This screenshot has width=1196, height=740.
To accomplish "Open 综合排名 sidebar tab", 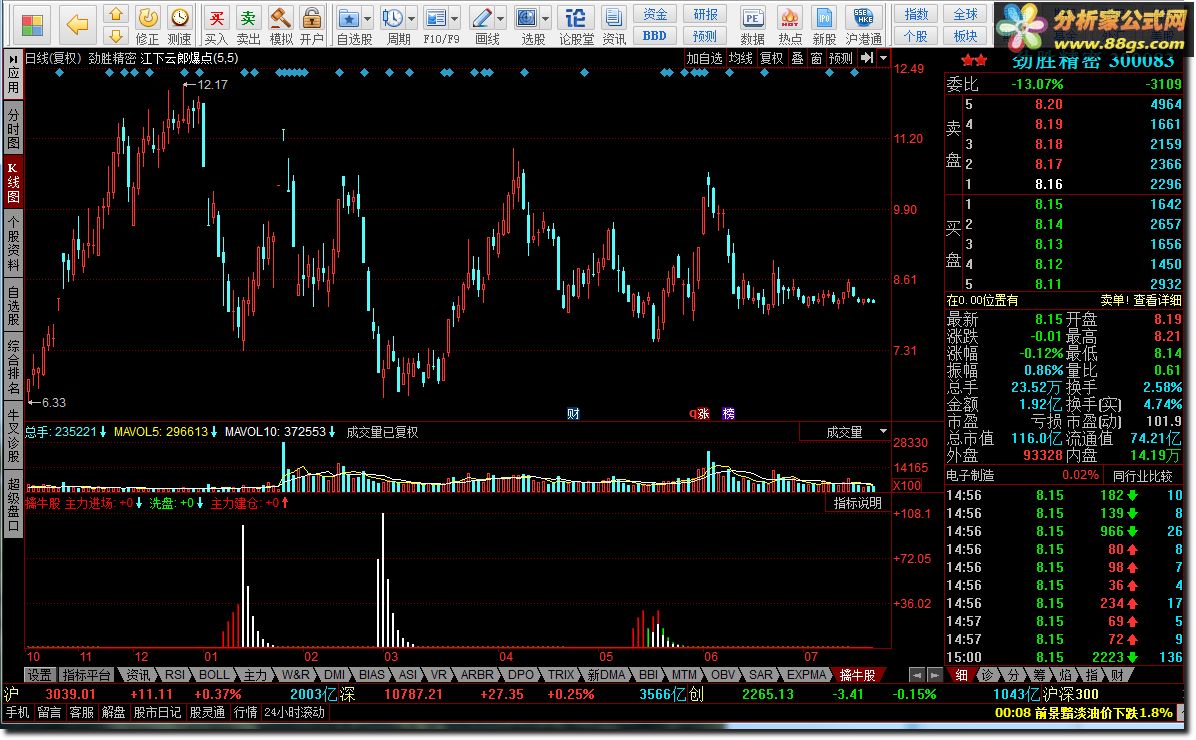I will (x=13, y=367).
